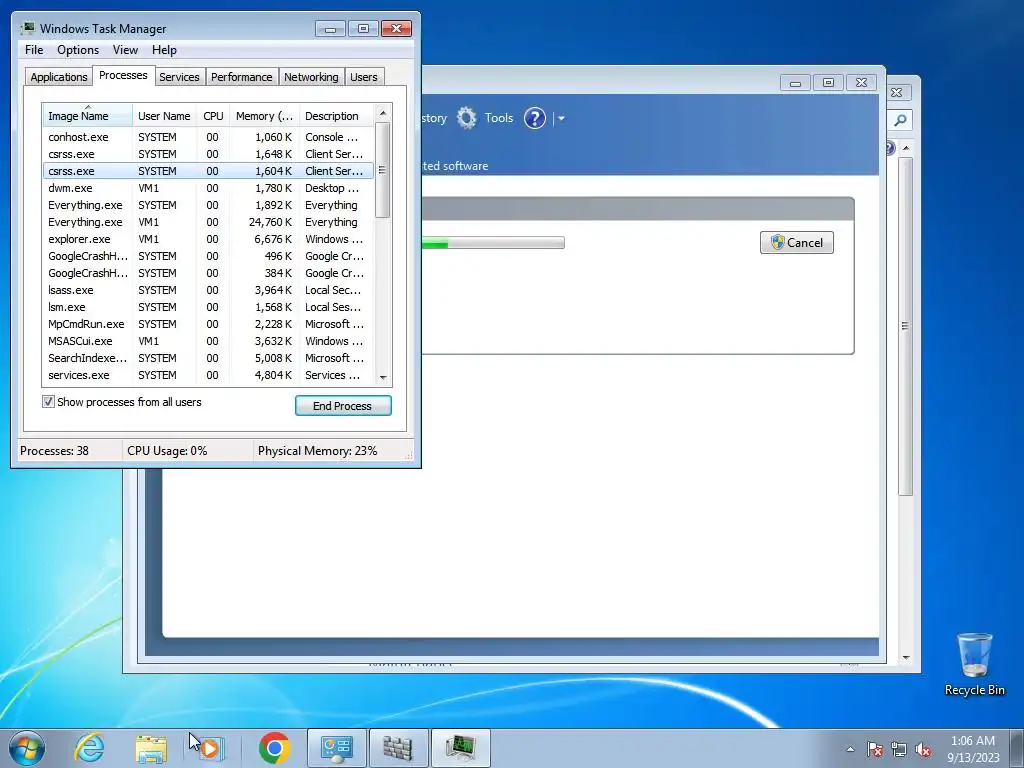This screenshot has height=768, width=1024.
Task: Click the taskbar clock showing 1:06 AM
Action: pos(973,741)
